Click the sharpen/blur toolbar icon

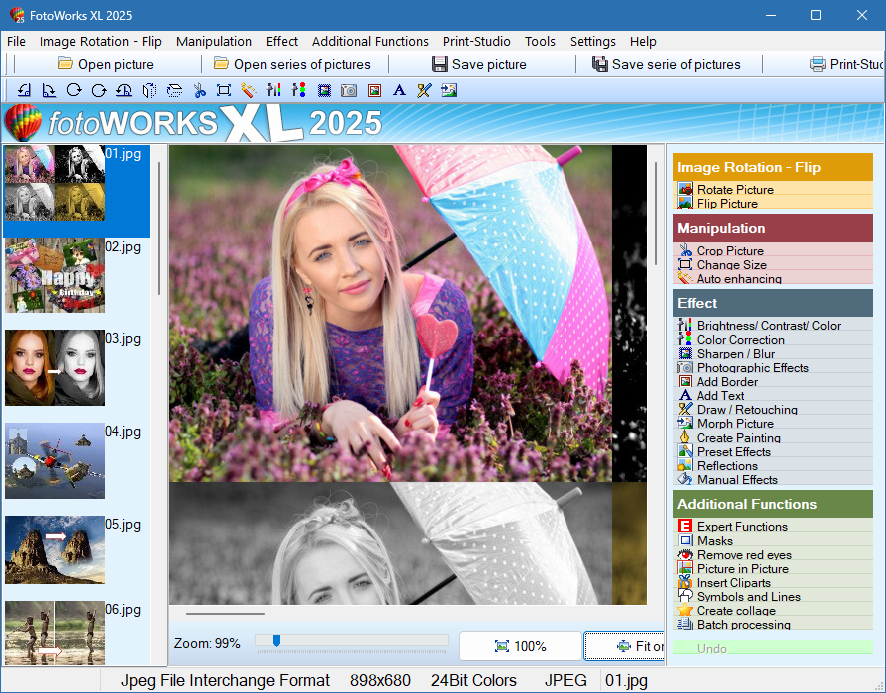tap(324, 90)
